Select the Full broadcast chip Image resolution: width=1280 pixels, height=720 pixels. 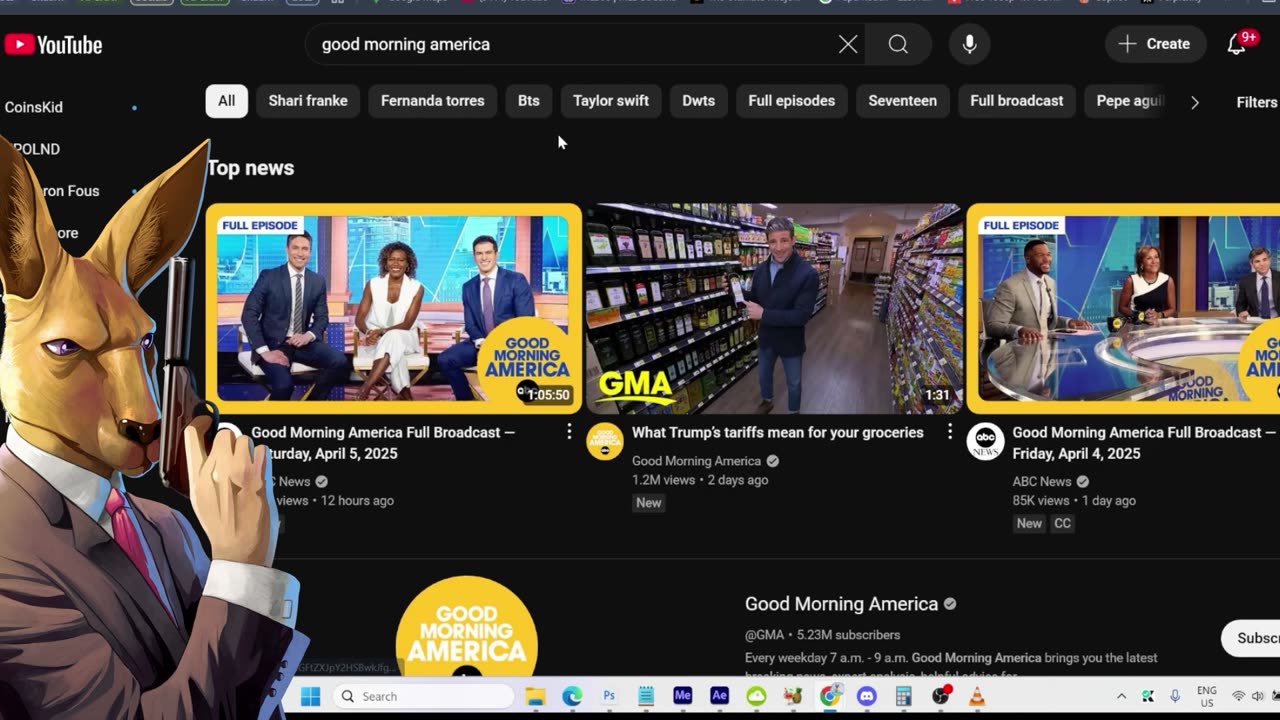click(1017, 101)
